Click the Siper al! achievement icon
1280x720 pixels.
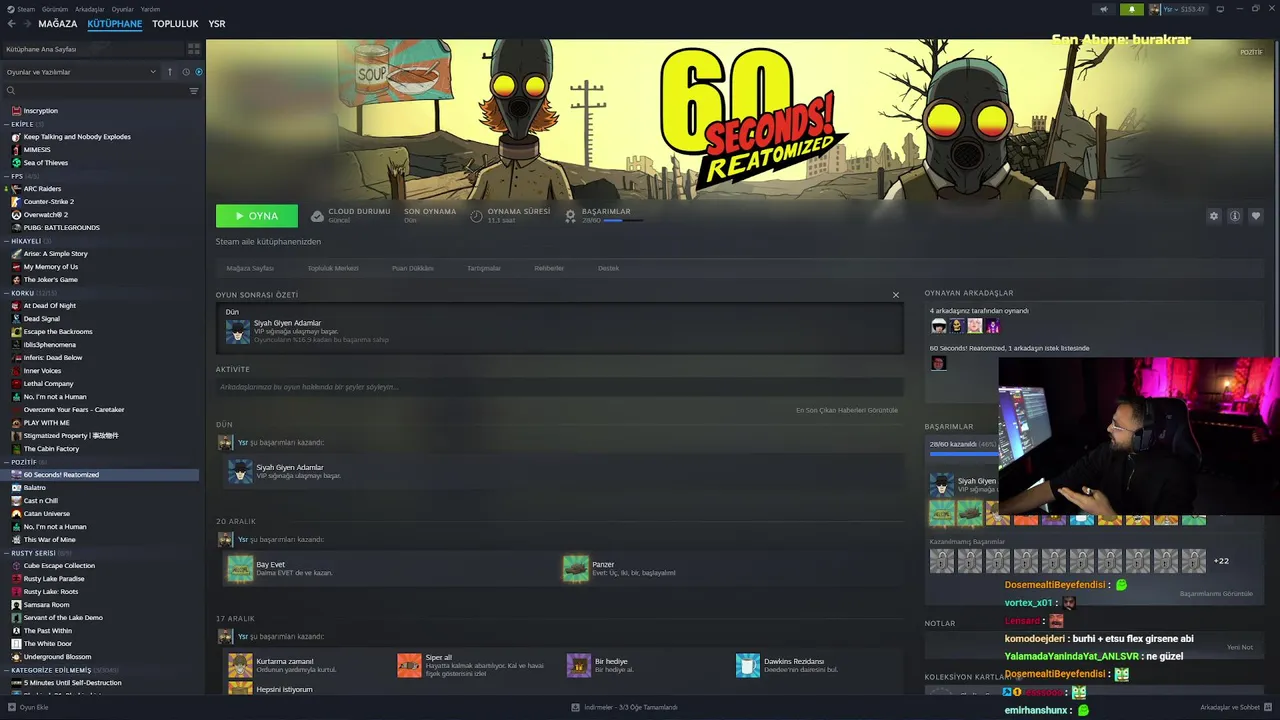[409, 665]
